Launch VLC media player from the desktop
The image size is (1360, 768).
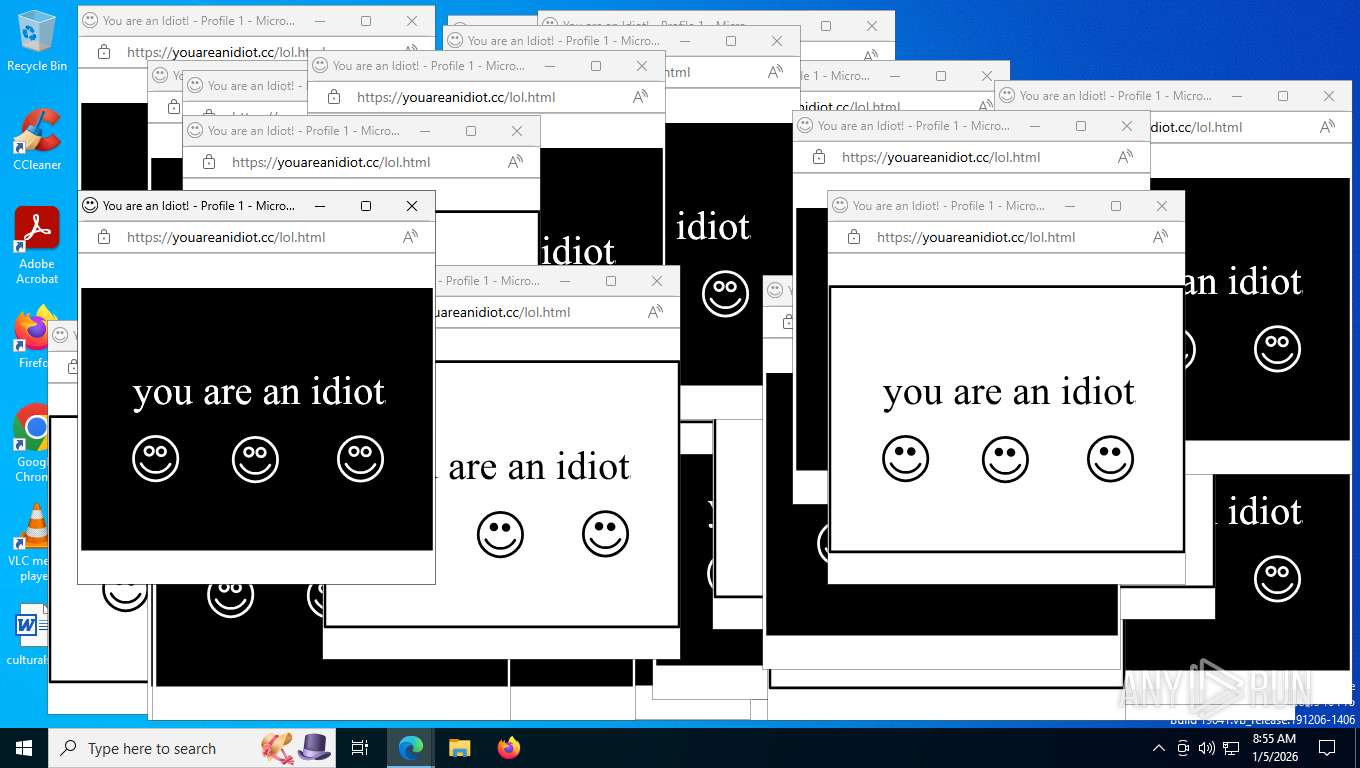(x=30, y=542)
